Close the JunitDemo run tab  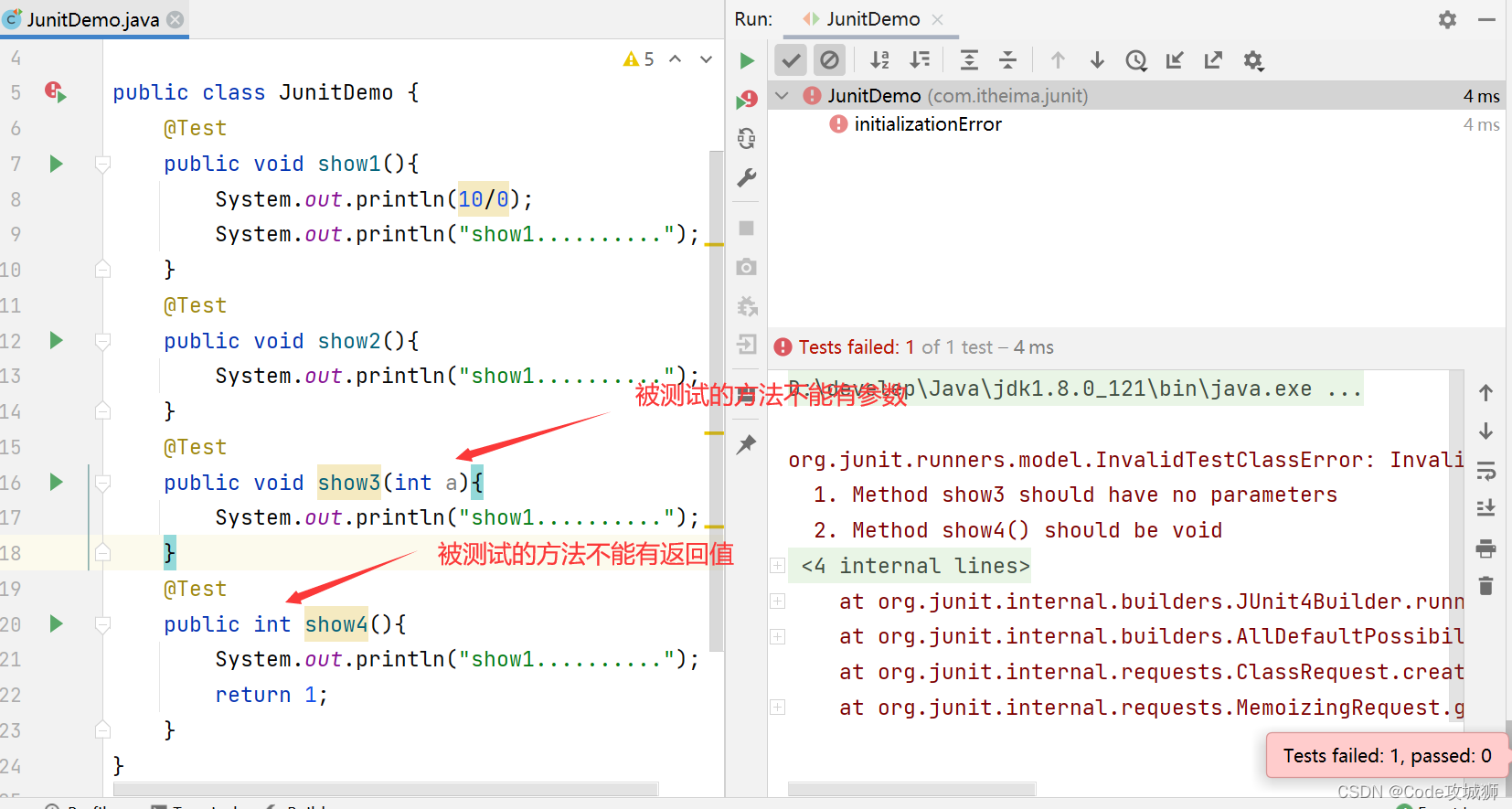point(938,19)
